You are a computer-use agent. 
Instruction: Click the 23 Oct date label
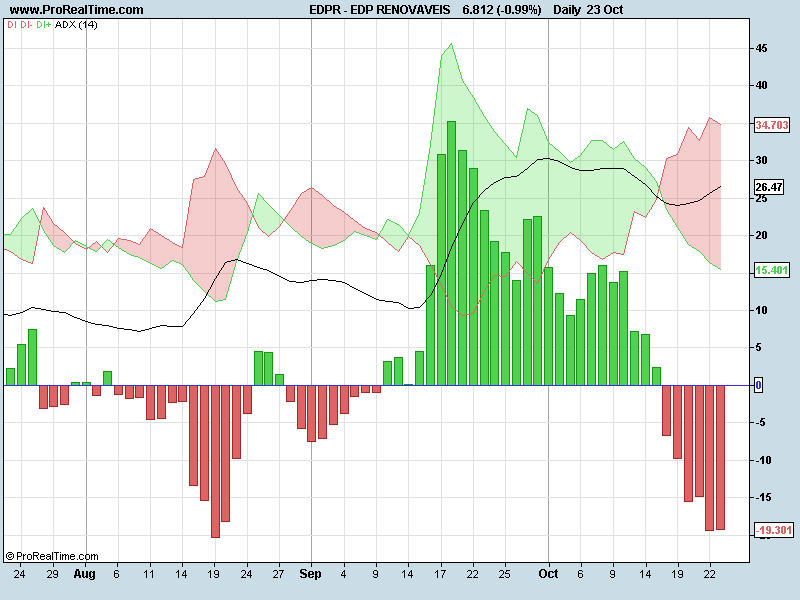[x=605, y=10]
